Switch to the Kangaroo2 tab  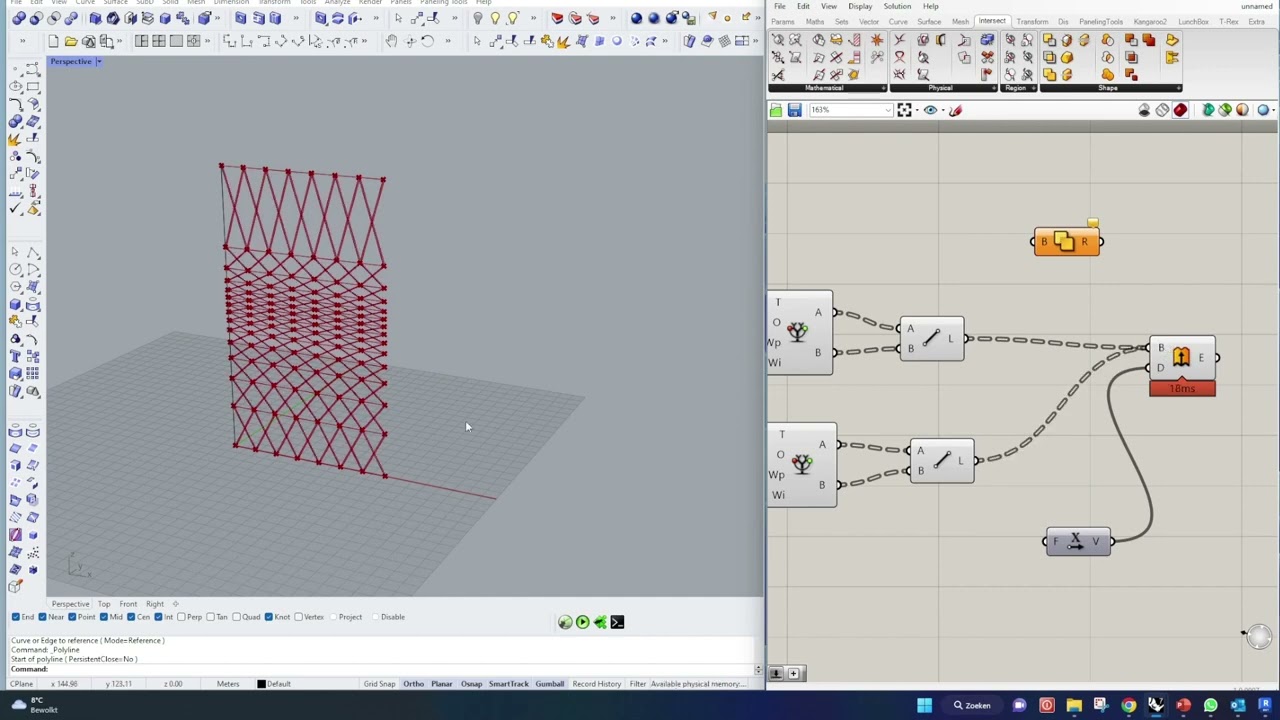tap(1150, 22)
